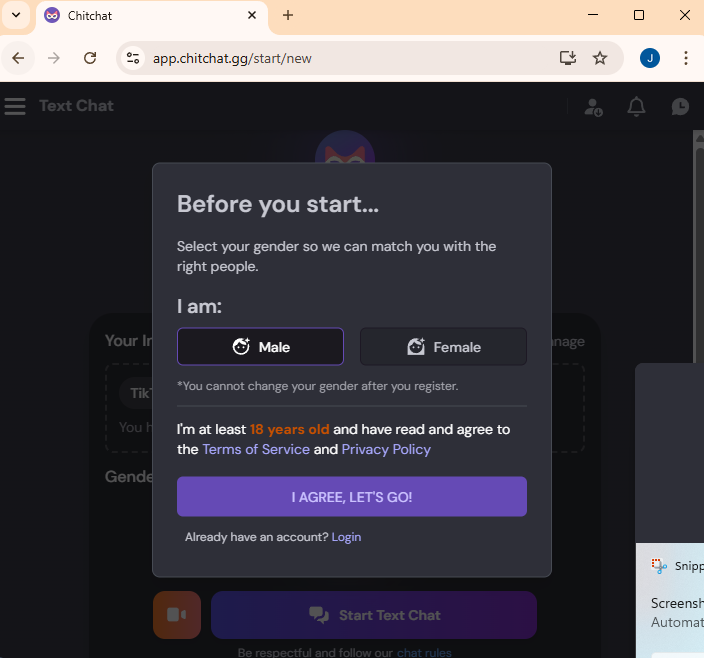Click the orange video chat camera button
Screen dimensions: 704x658
(177, 615)
